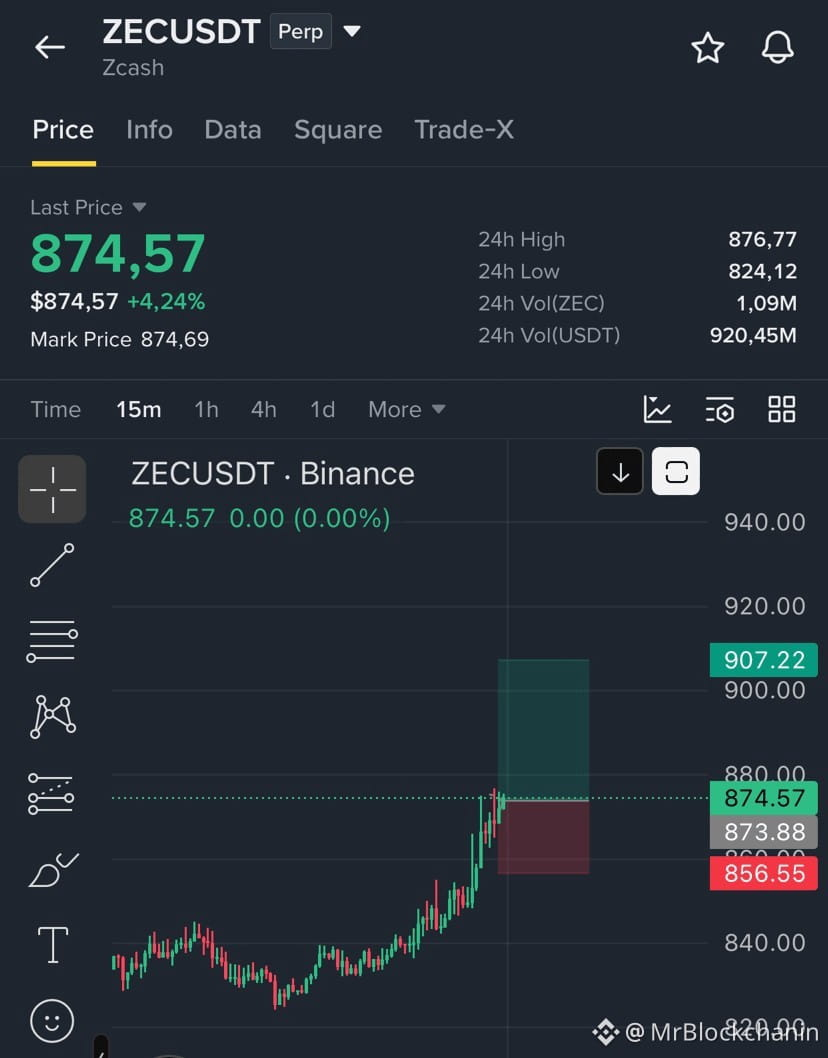Select the 1h interval
The width and height of the screenshot is (828, 1058).
206,409
